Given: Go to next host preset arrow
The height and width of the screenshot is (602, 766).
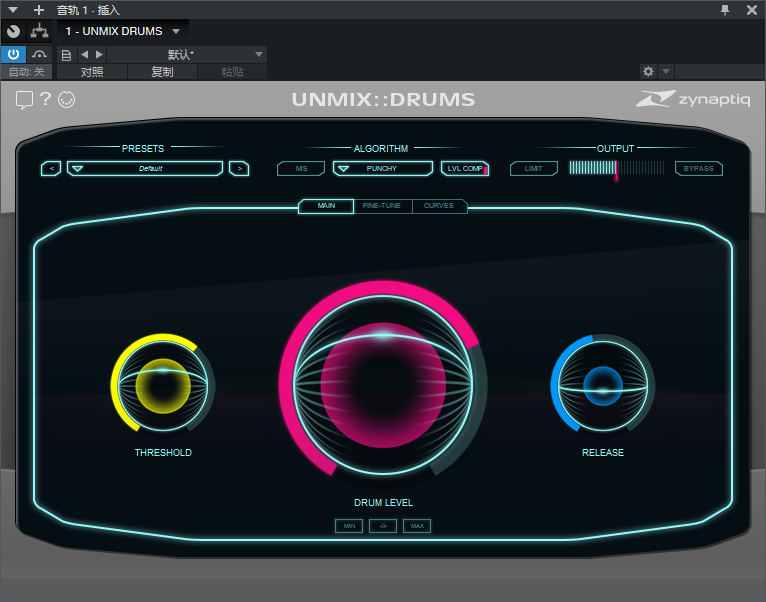Looking at the screenshot, I should click(99, 54).
